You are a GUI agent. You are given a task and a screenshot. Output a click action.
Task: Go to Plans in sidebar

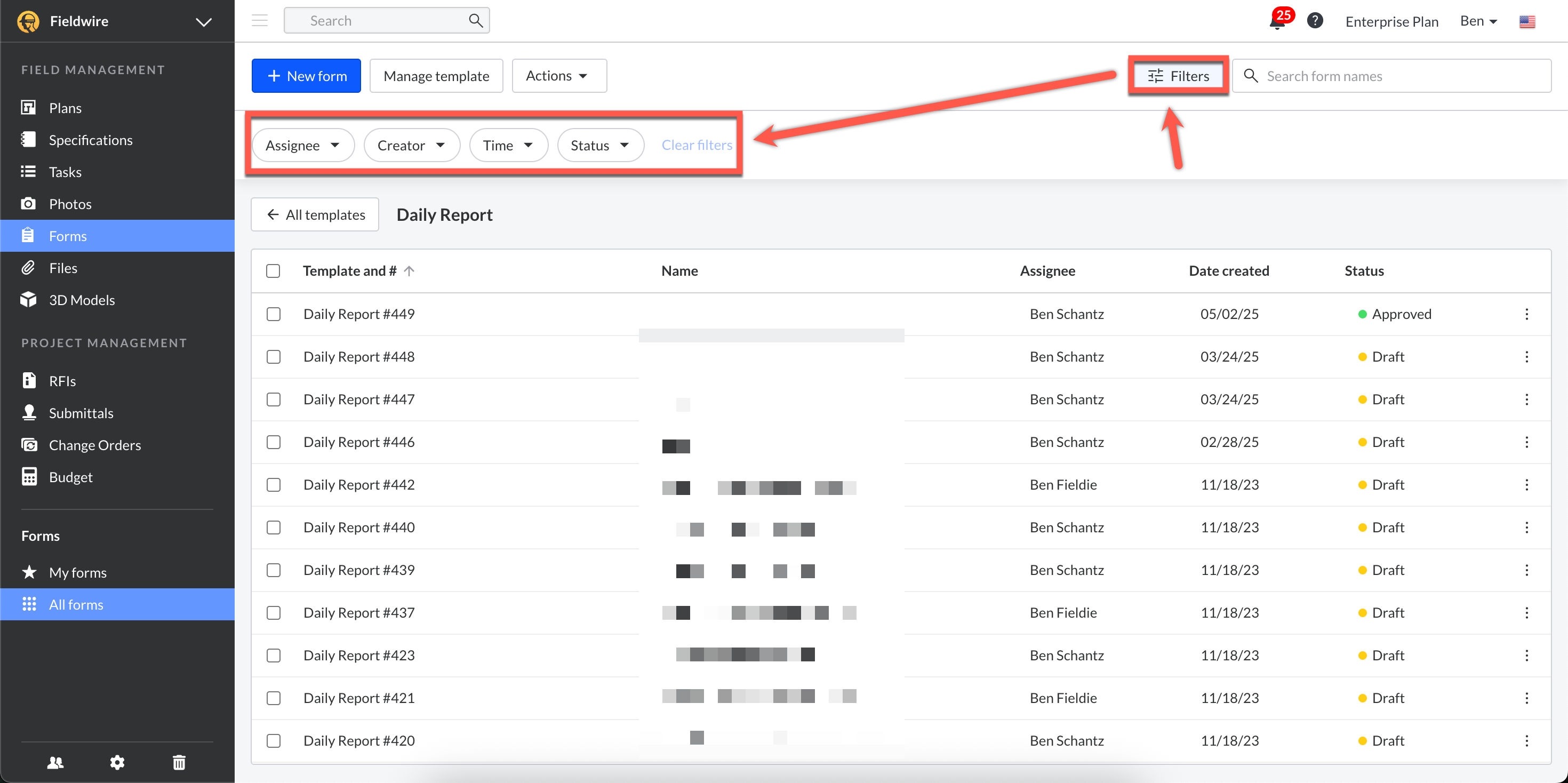point(65,108)
